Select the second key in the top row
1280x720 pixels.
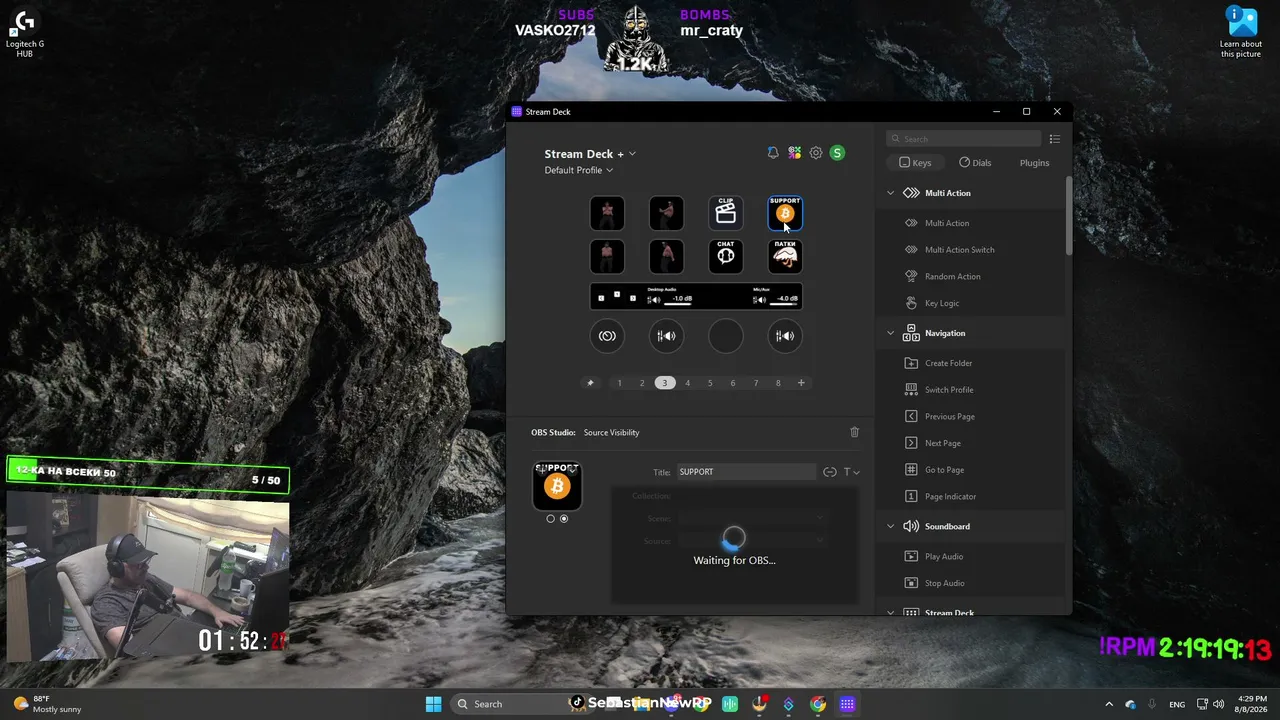click(x=666, y=213)
